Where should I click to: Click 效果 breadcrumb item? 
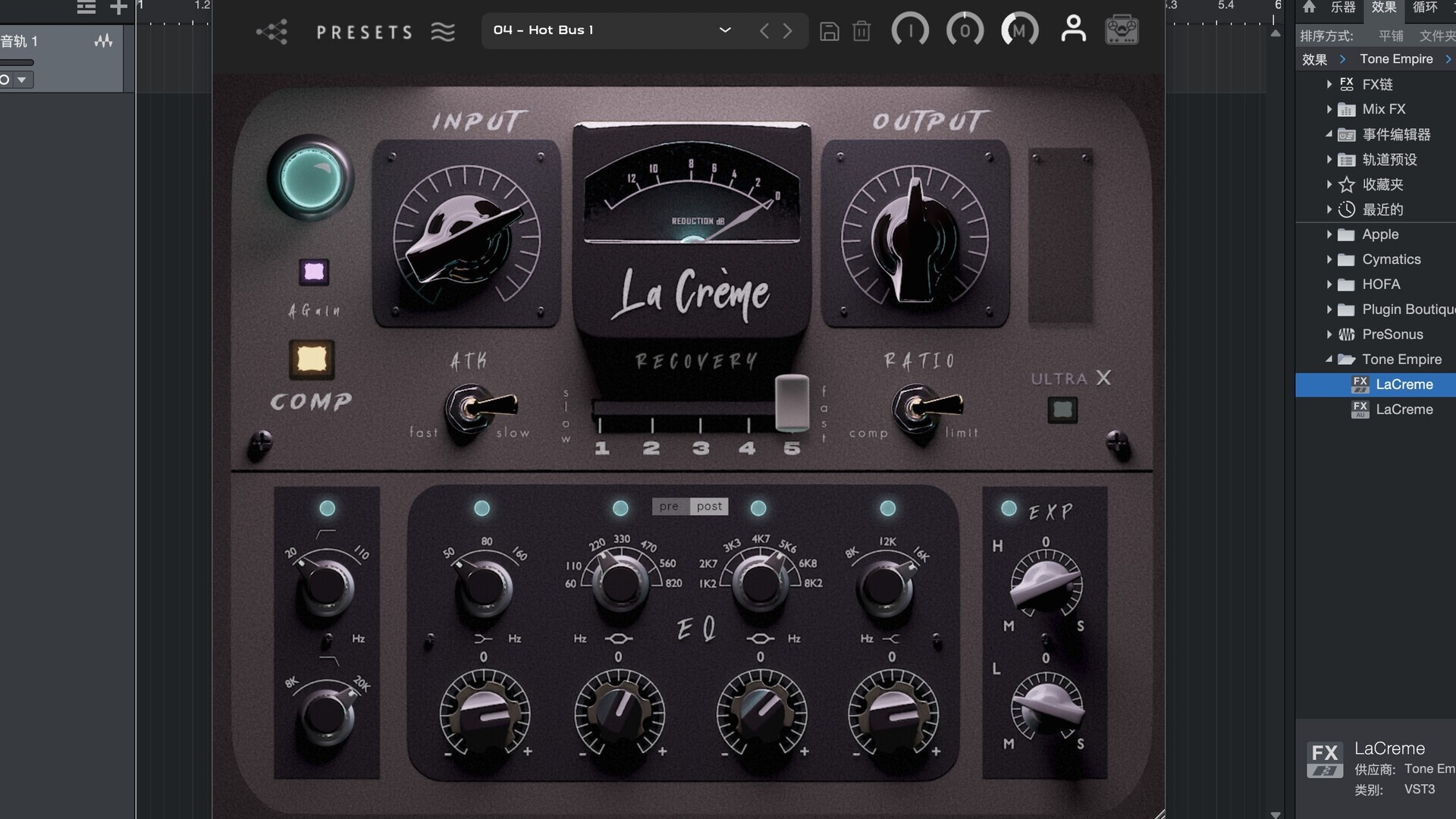pos(1314,59)
